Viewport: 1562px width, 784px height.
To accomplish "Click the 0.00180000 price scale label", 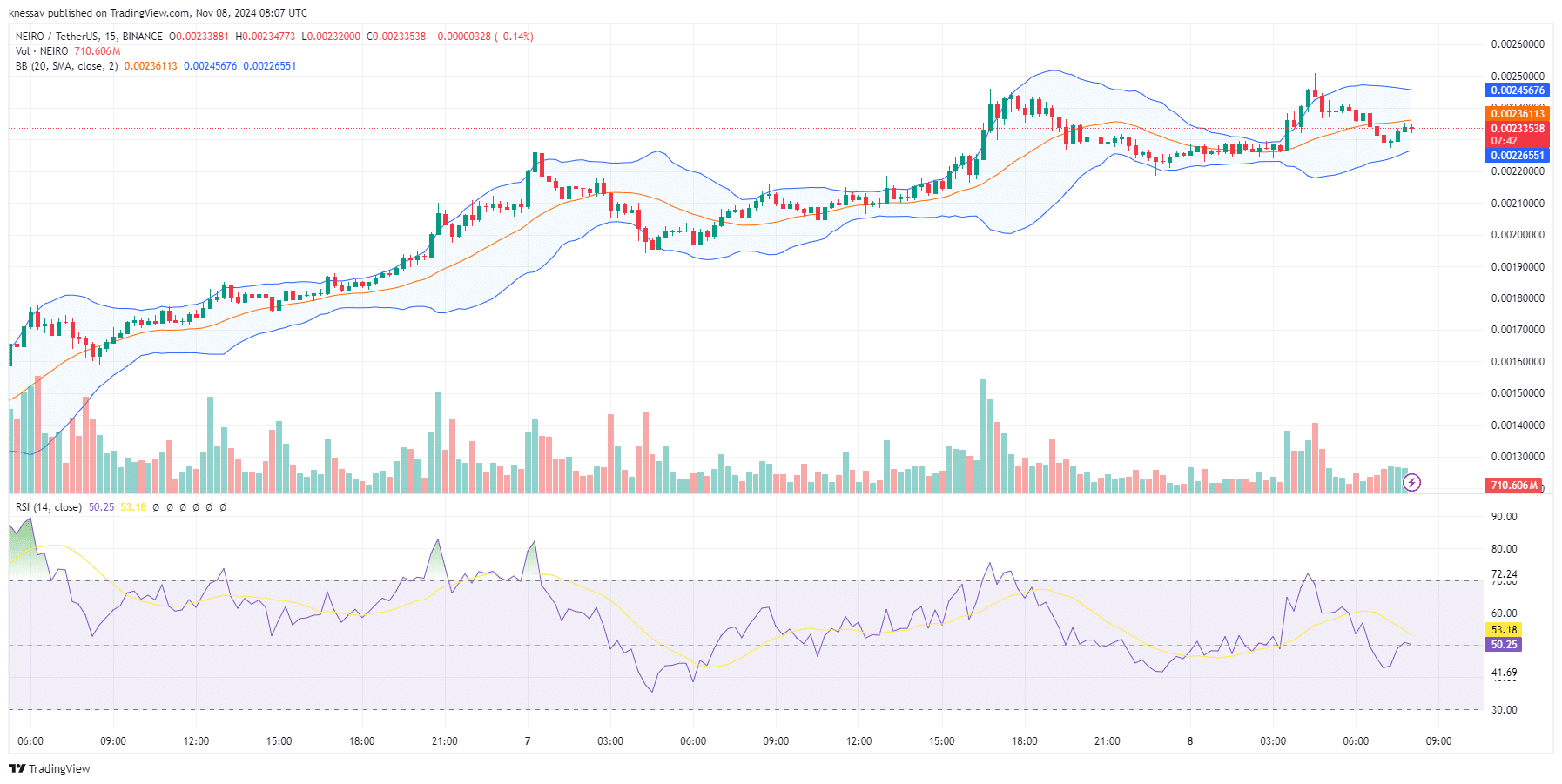I will pos(1518,298).
